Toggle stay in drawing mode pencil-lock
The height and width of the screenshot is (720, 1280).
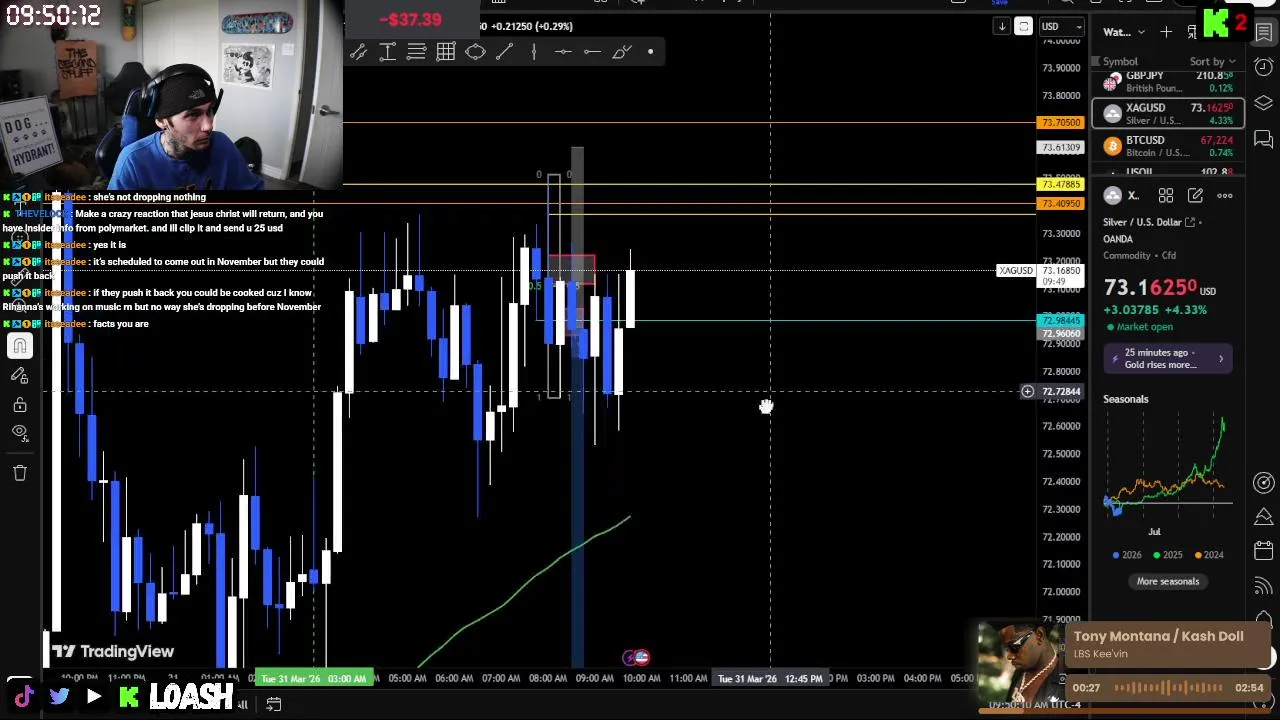click(x=20, y=375)
